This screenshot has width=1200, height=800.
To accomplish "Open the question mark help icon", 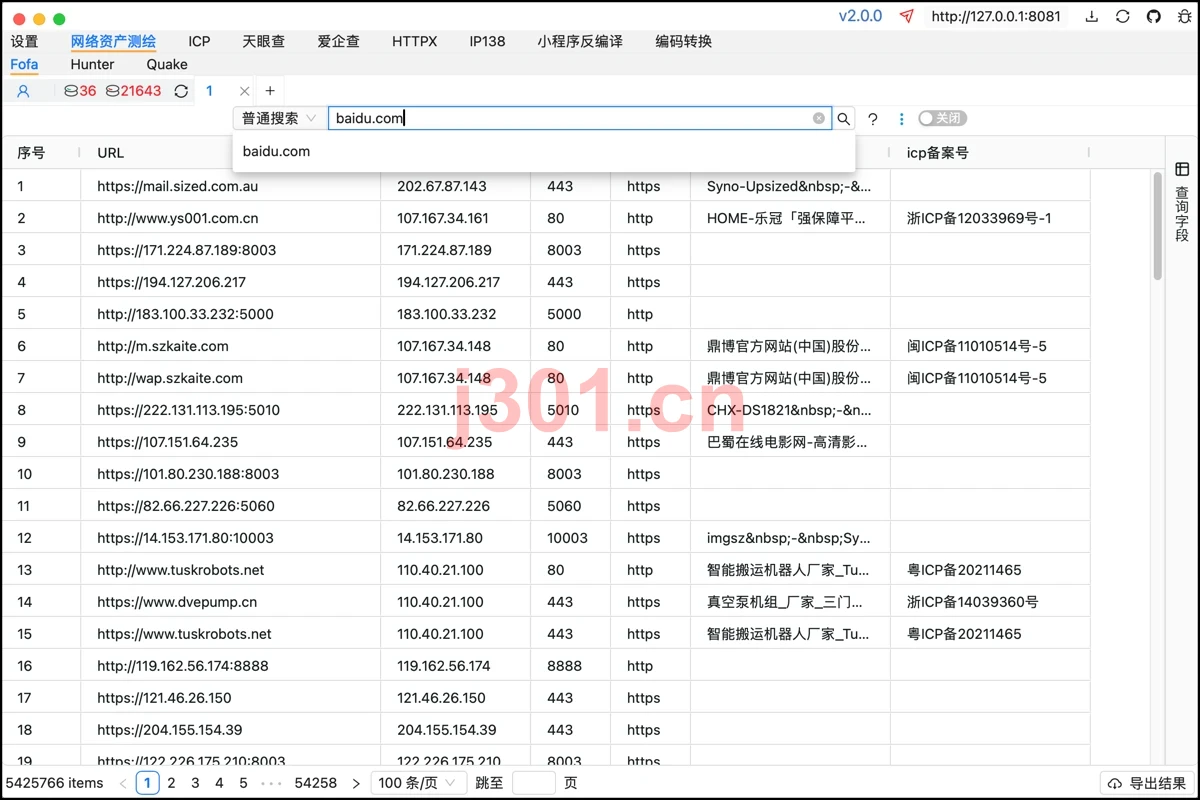I will [873, 119].
